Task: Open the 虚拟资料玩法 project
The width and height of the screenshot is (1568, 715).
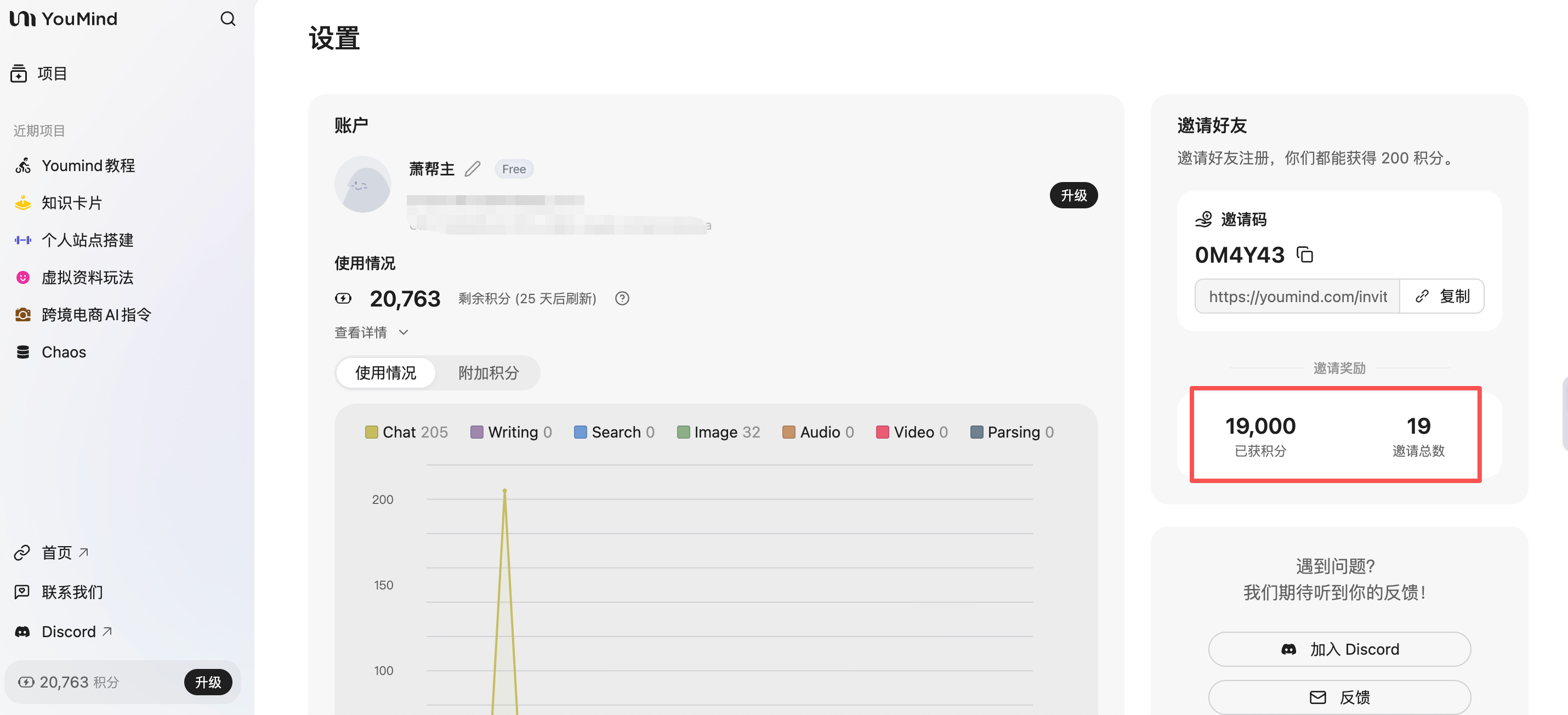Action: click(x=74, y=277)
